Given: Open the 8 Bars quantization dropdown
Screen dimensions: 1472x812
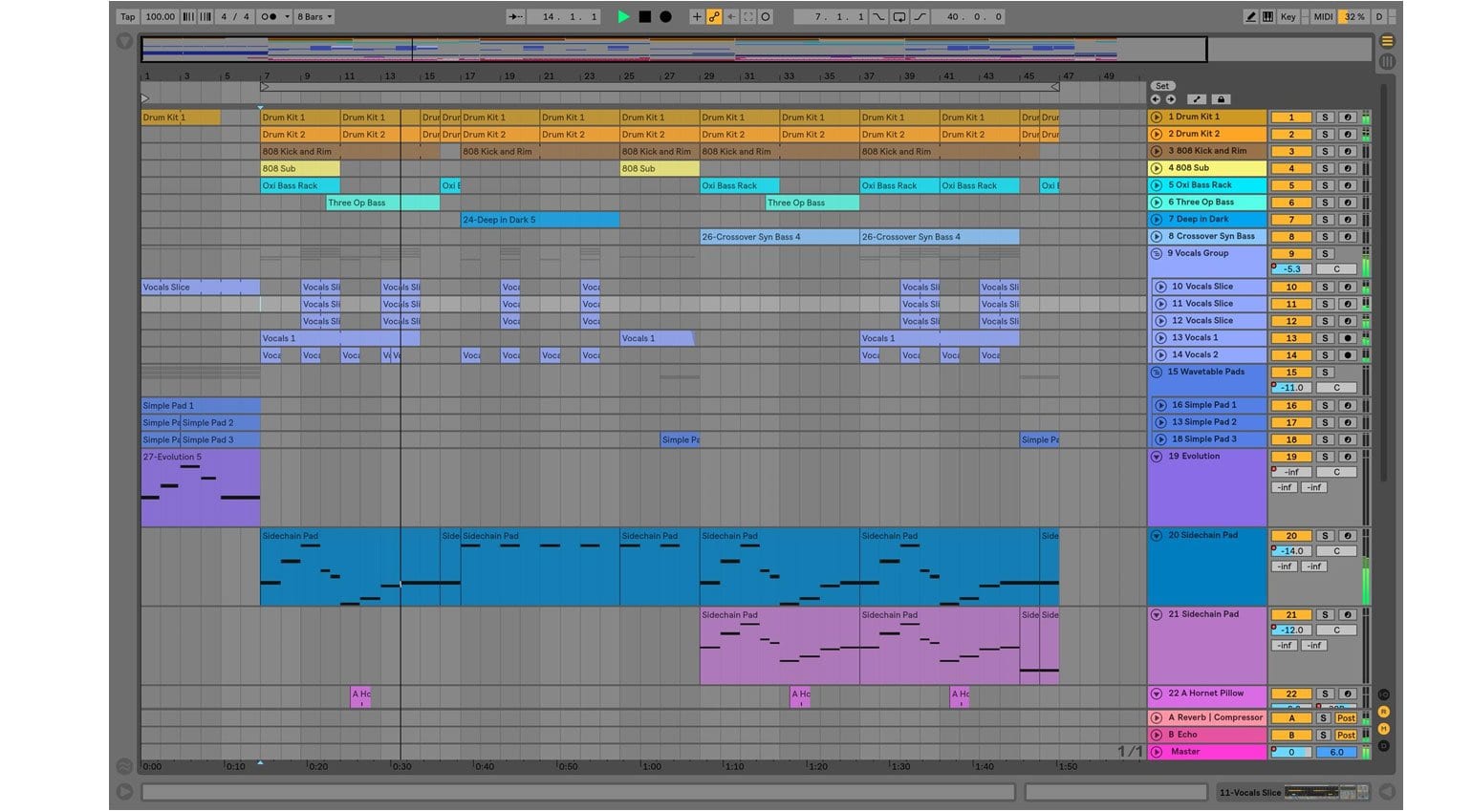Looking at the screenshot, I should [x=314, y=16].
